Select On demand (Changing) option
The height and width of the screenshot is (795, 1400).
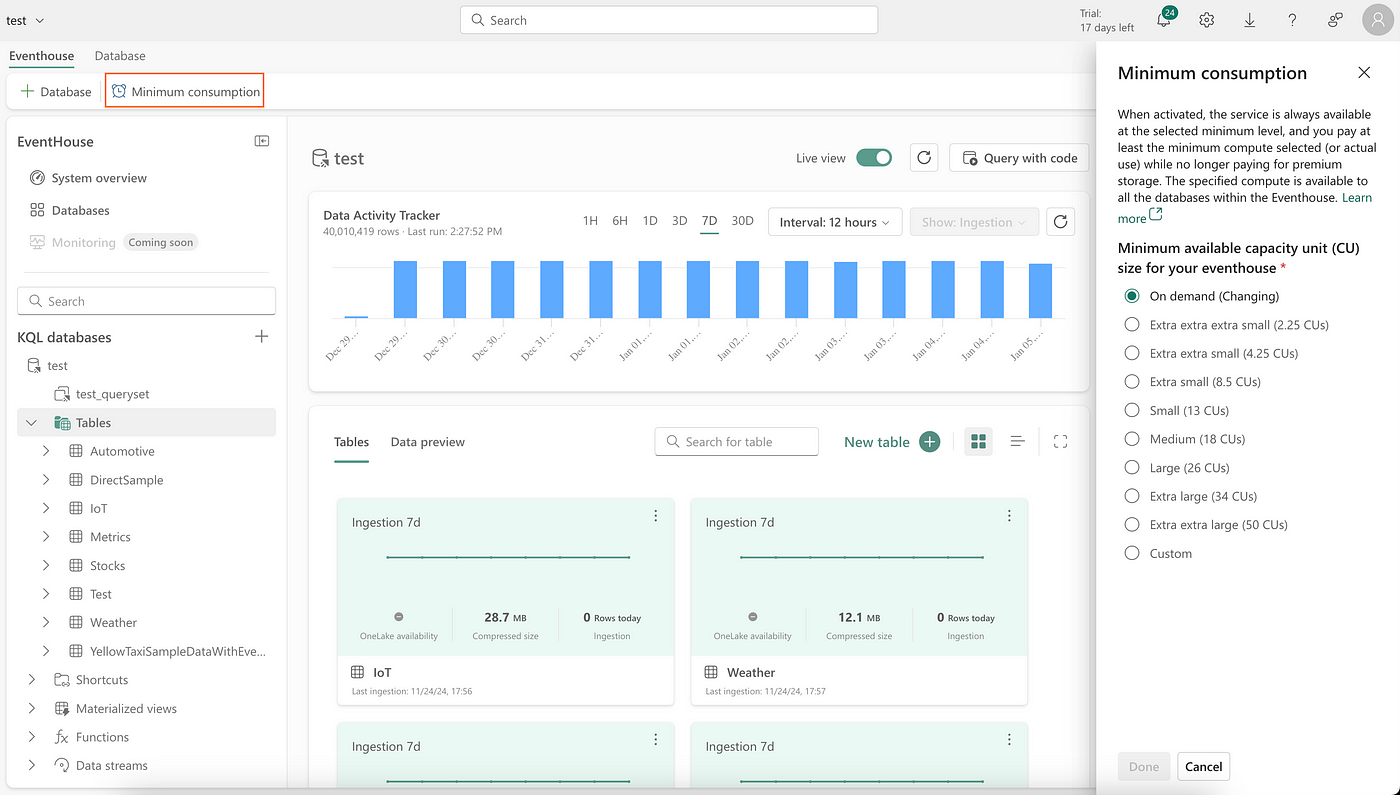coord(1132,296)
